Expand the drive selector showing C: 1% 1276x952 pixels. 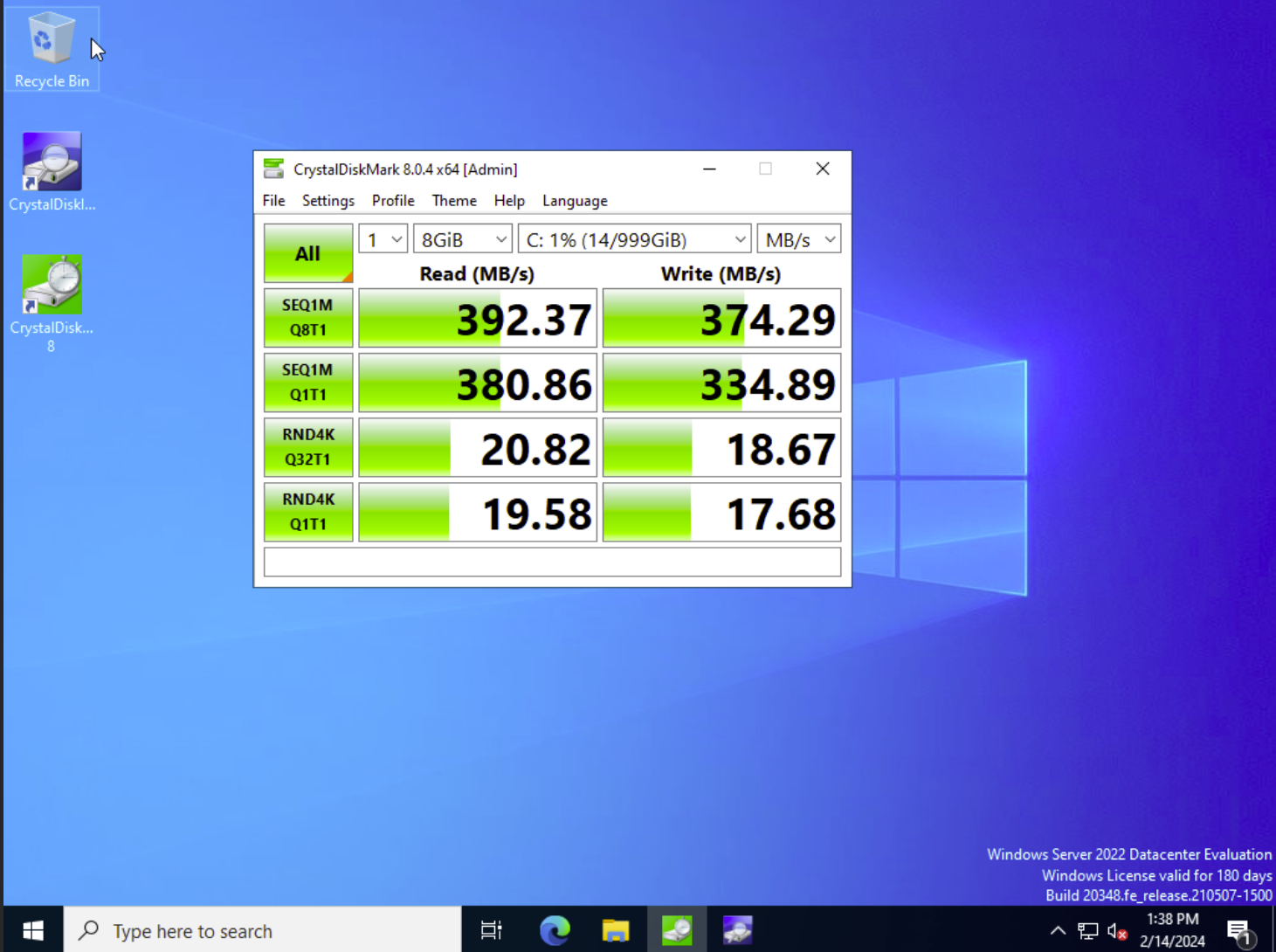point(634,239)
